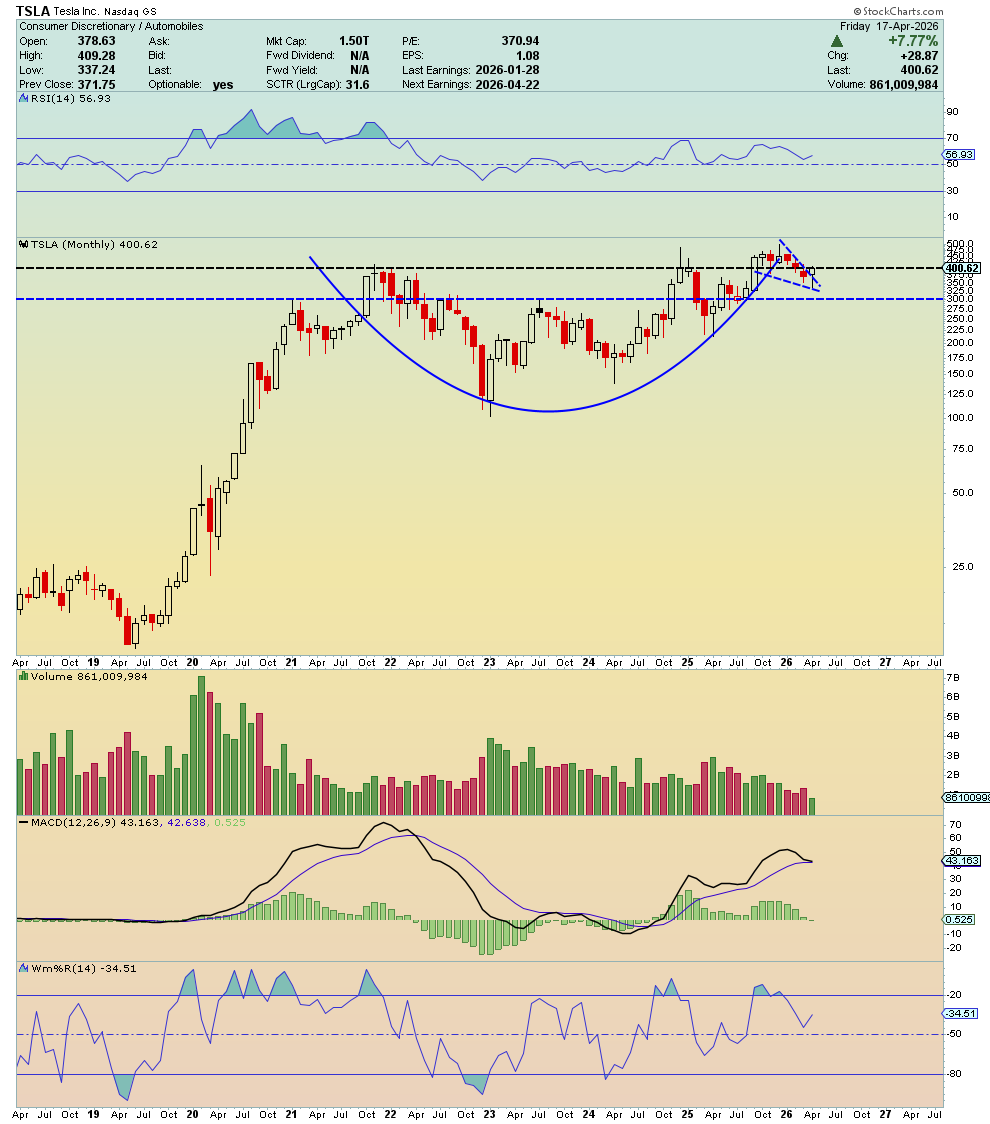
Task: Click the line marker beside Wm%R(14)
Action: click(24, 968)
